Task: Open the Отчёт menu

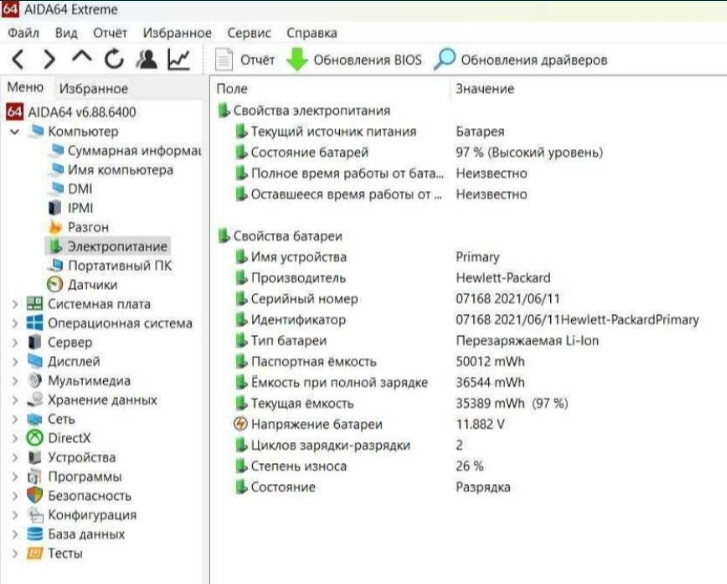Action: [110, 33]
